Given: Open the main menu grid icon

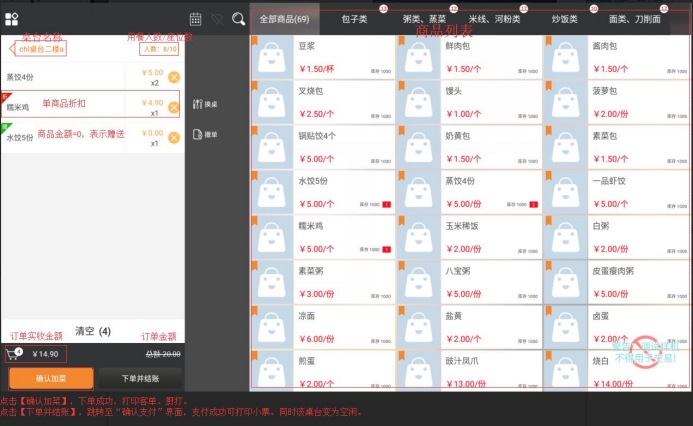Looking at the screenshot, I should pos(12,18).
